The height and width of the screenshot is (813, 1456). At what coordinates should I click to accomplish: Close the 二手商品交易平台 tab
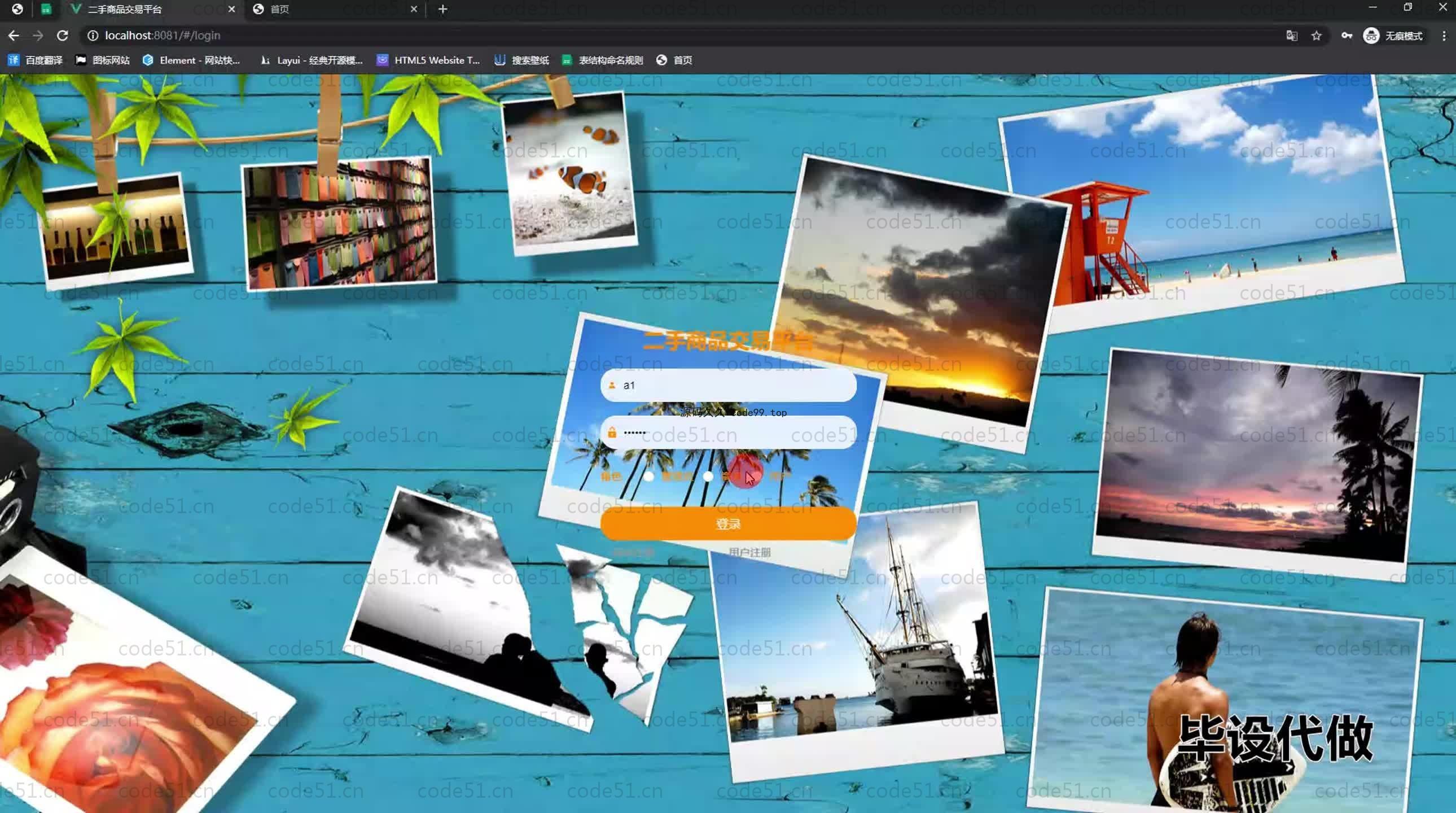231,9
